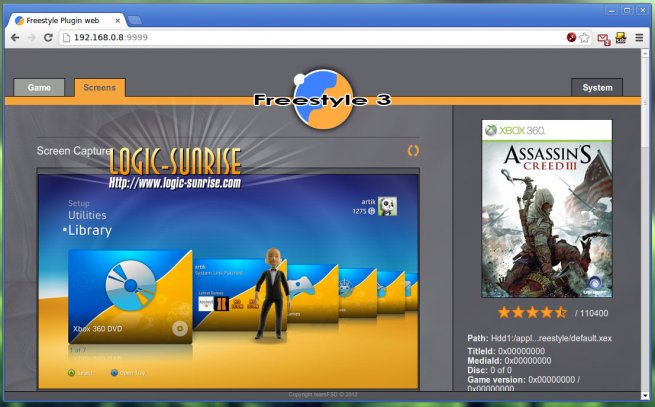Click Utilities in the captured dashboard

pyautogui.click(x=87, y=215)
